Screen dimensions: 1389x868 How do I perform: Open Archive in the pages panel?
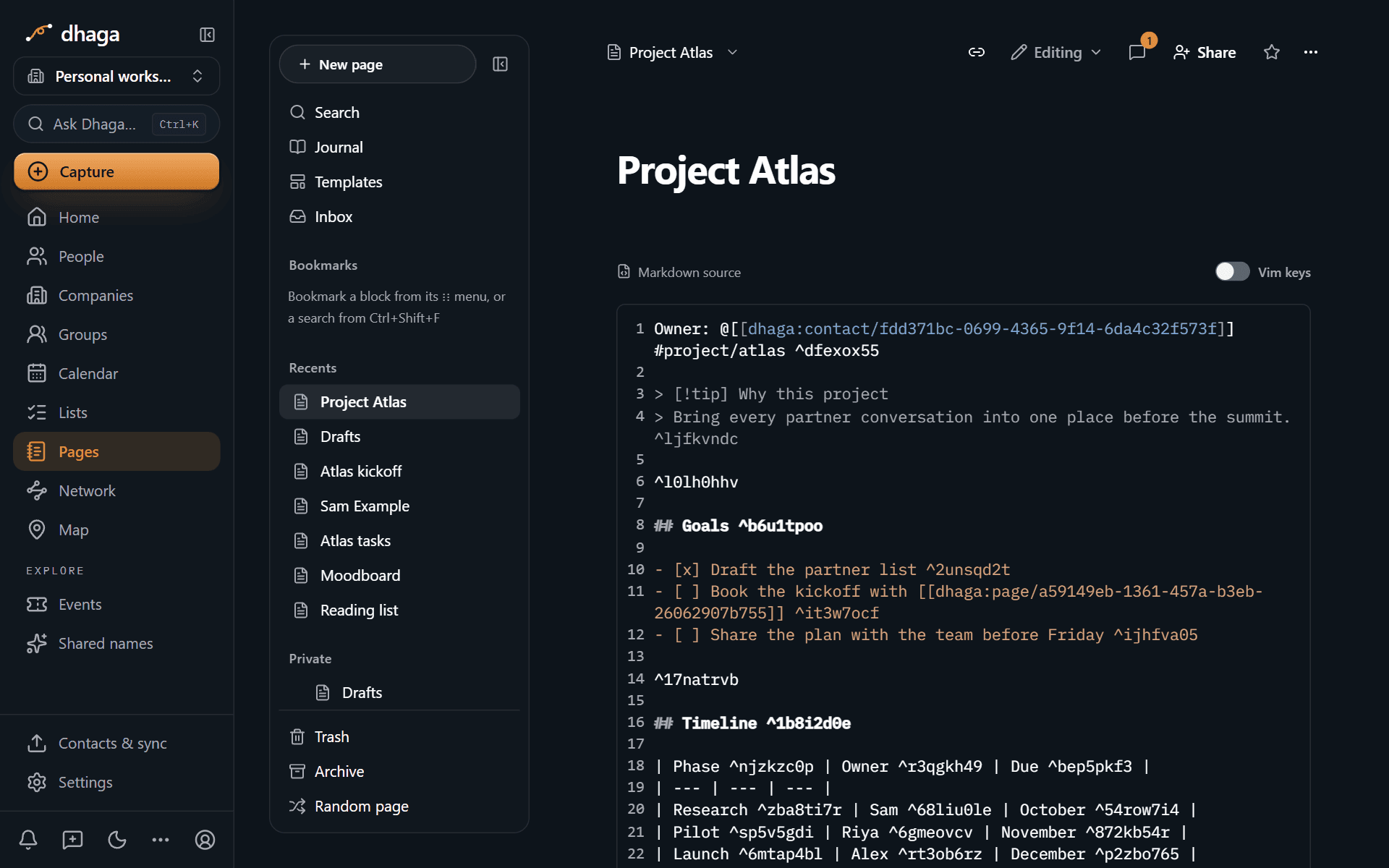coord(399,771)
